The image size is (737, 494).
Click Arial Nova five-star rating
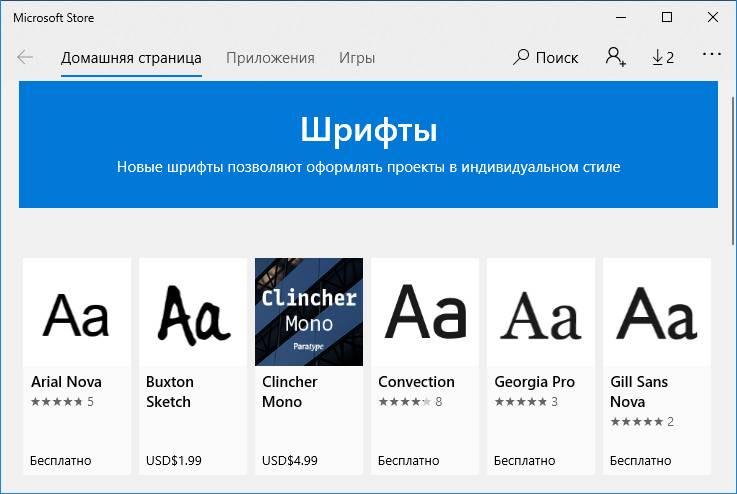[62, 402]
